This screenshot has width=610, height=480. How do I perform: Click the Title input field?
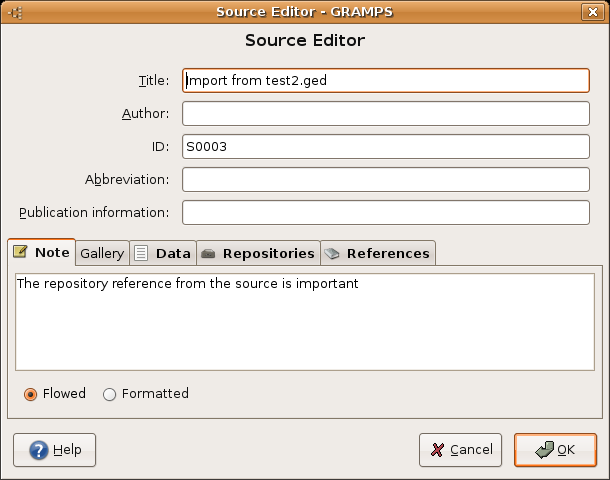[386, 81]
